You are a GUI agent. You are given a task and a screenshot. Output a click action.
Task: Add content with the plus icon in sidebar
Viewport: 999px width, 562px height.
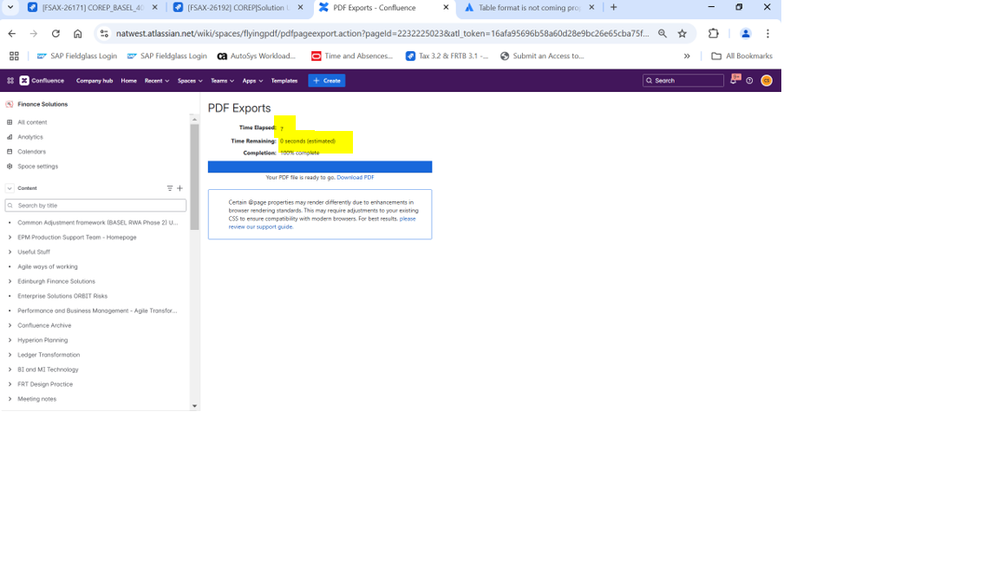coord(180,188)
